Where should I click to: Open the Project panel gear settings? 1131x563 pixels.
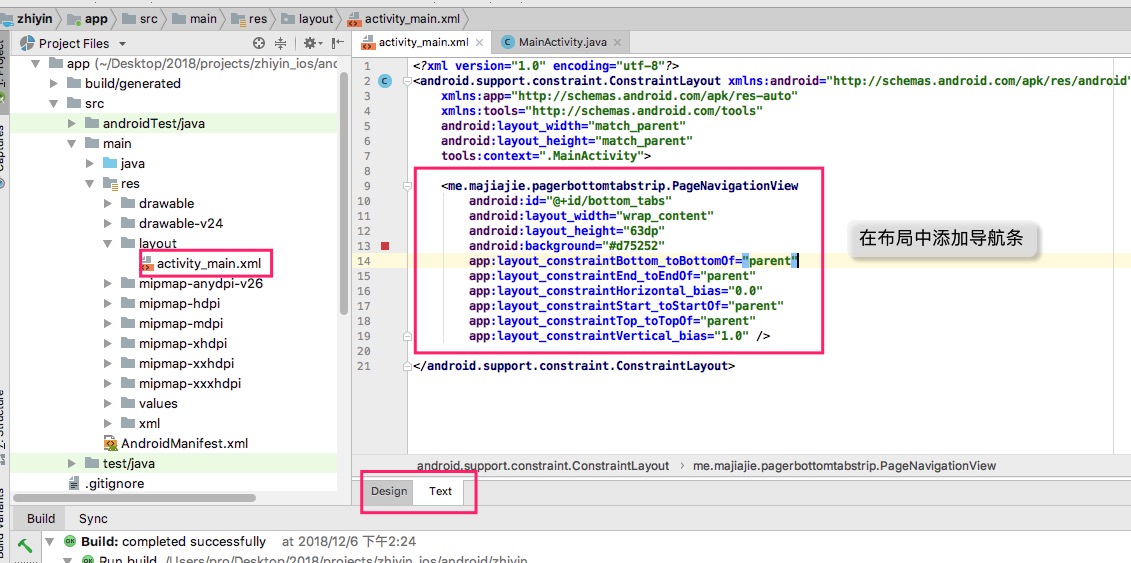point(312,43)
